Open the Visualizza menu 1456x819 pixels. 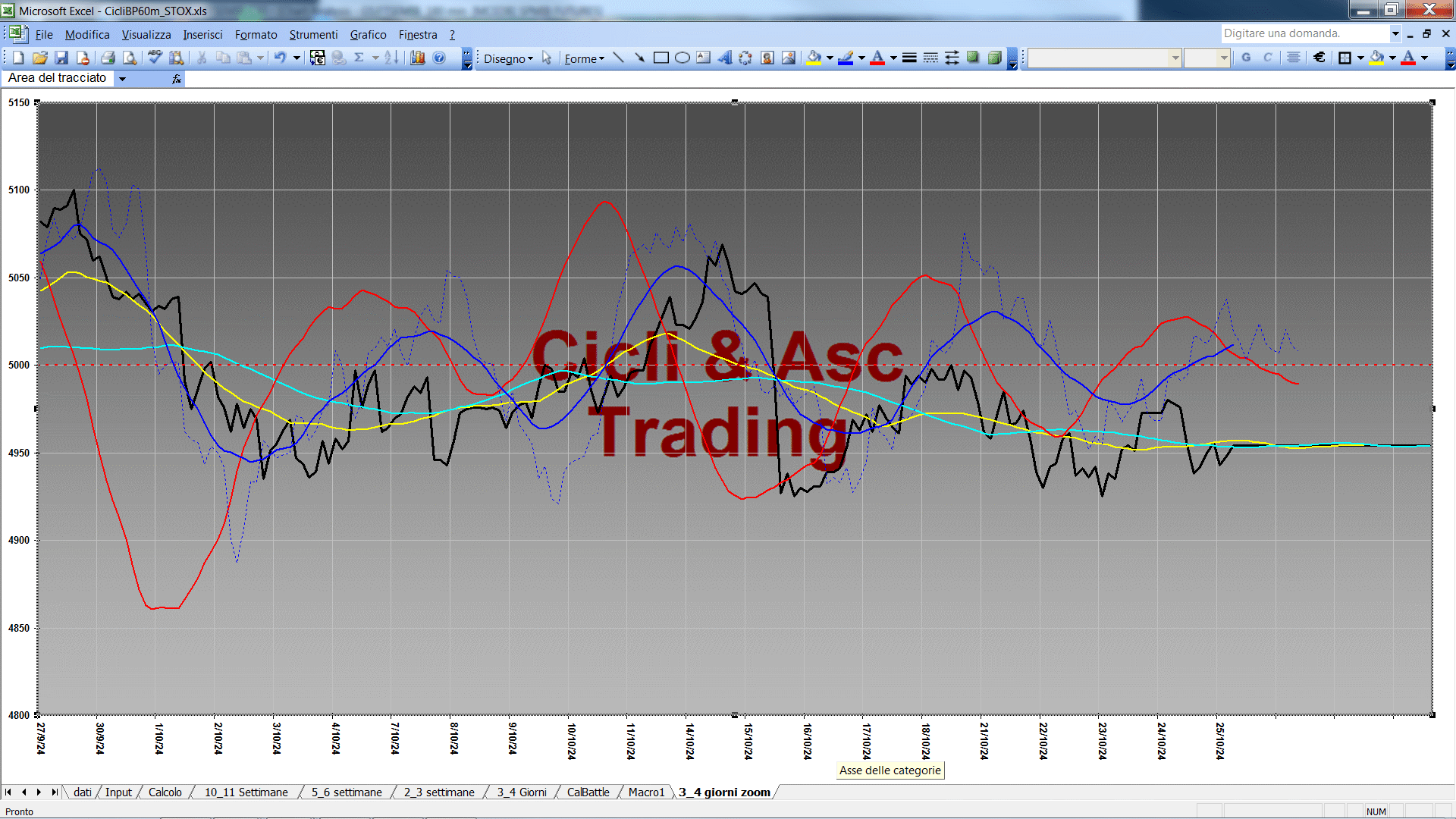(146, 35)
